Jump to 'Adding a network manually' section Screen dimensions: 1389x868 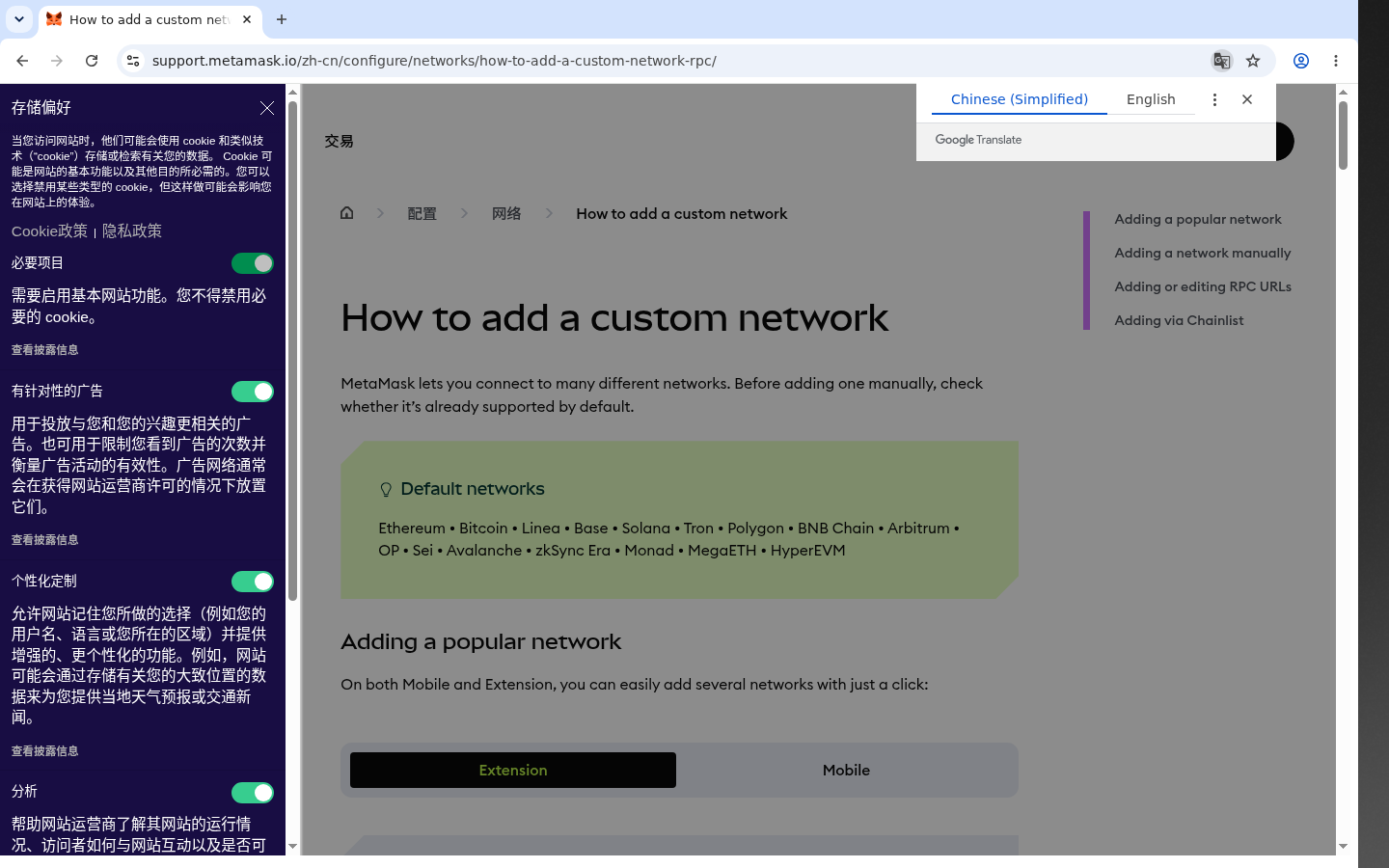tap(1203, 253)
